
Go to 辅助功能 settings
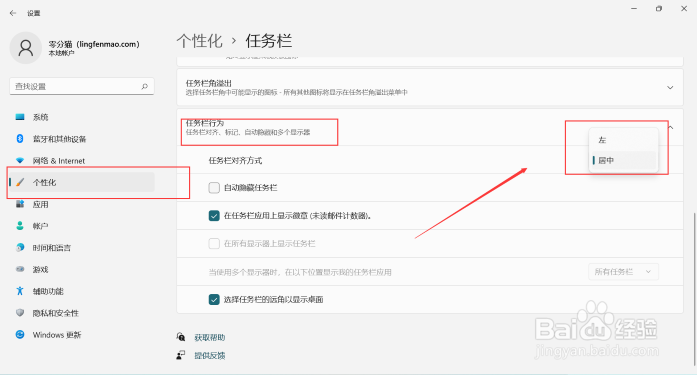[82, 291]
